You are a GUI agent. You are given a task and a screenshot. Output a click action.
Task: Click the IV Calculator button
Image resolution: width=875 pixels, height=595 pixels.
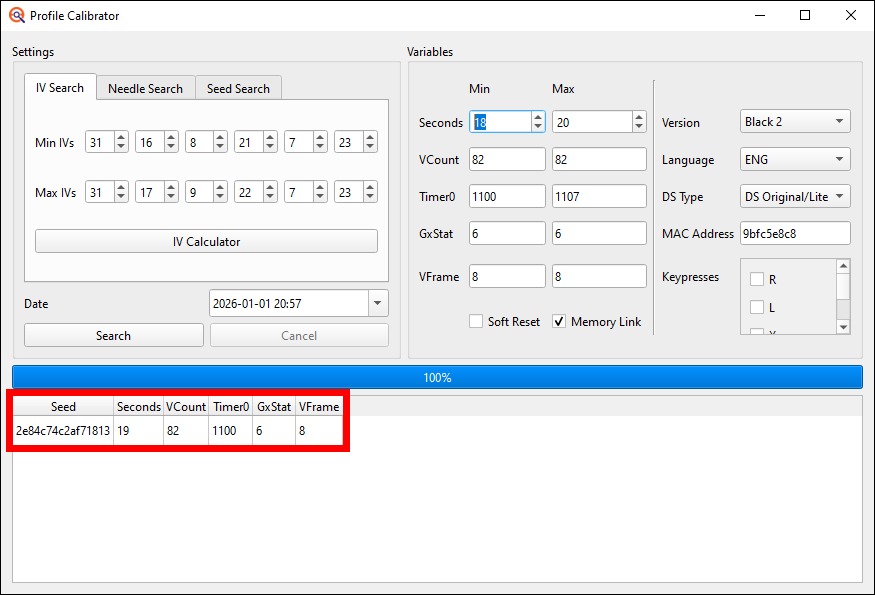tap(206, 241)
